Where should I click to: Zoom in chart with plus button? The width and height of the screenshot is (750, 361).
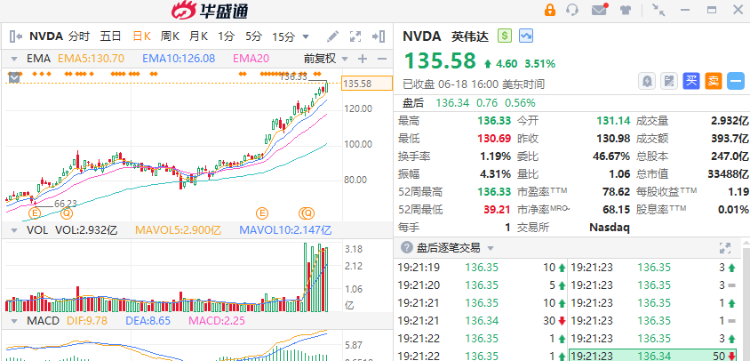coord(363,59)
